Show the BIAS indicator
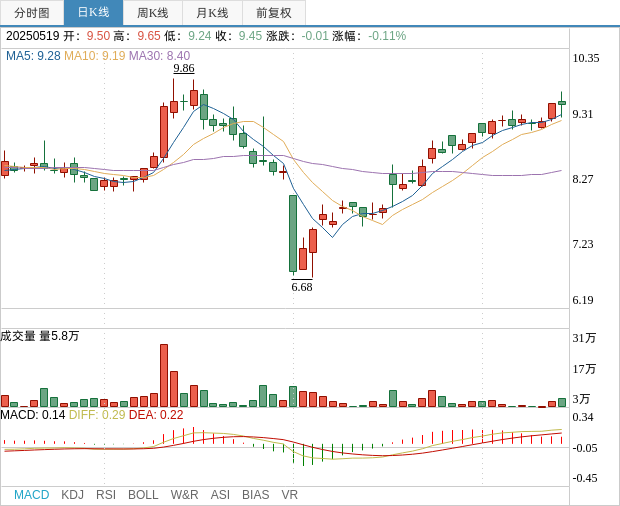The image size is (620, 506). point(255,495)
